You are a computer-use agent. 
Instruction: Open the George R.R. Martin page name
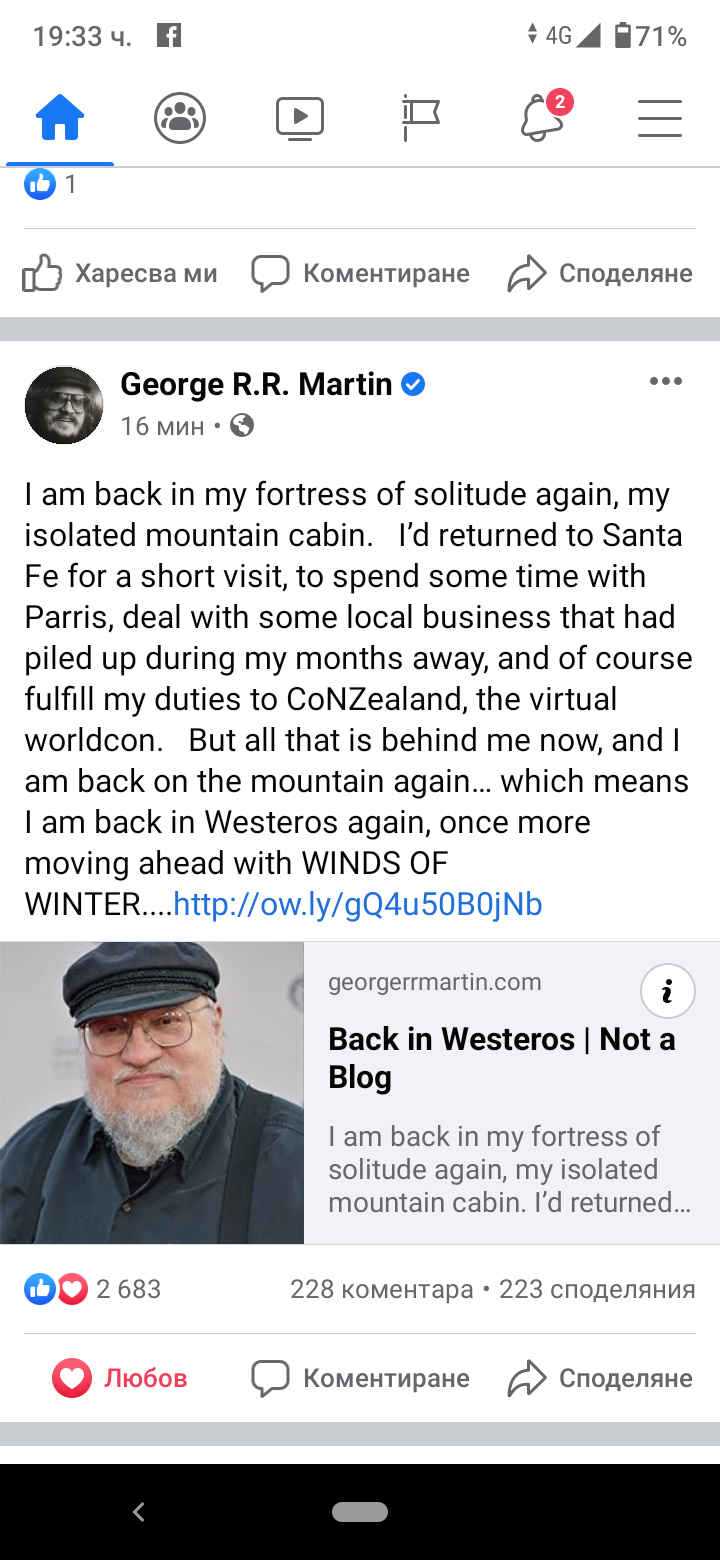tap(256, 384)
